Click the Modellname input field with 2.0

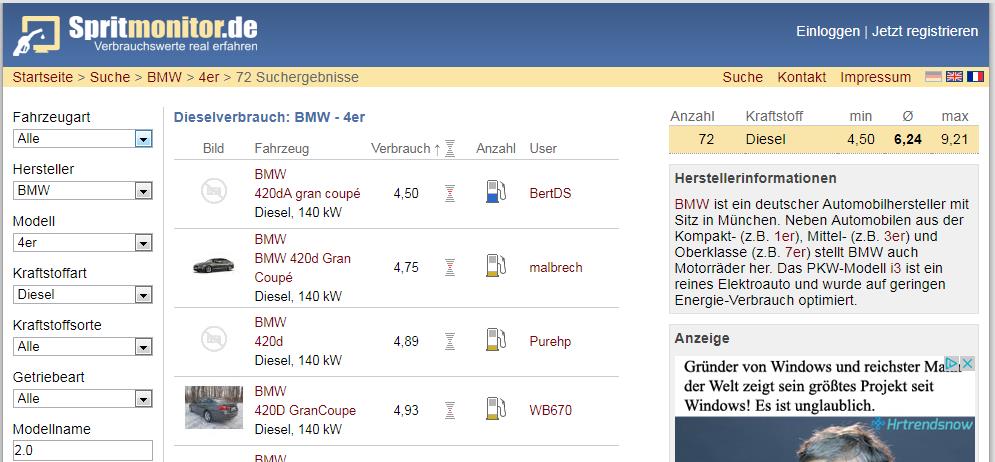[x=82, y=451]
